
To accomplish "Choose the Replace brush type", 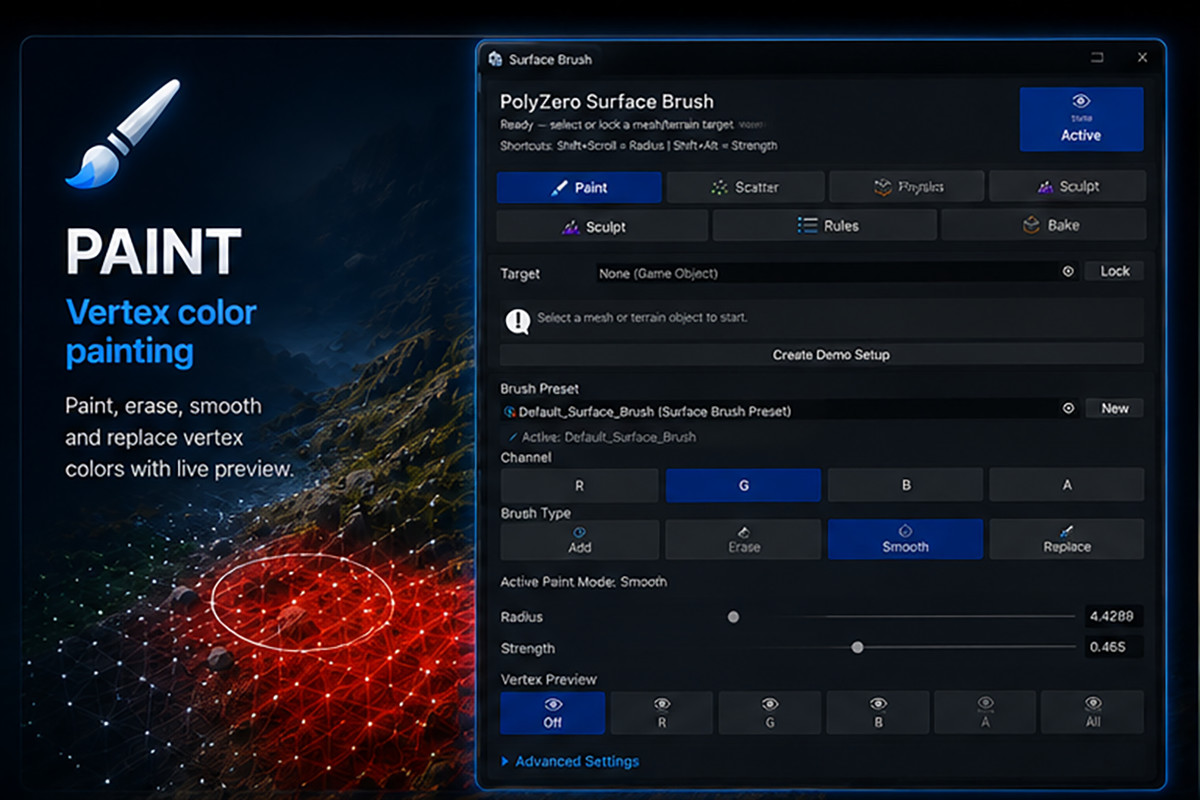I will point(1067,539).
